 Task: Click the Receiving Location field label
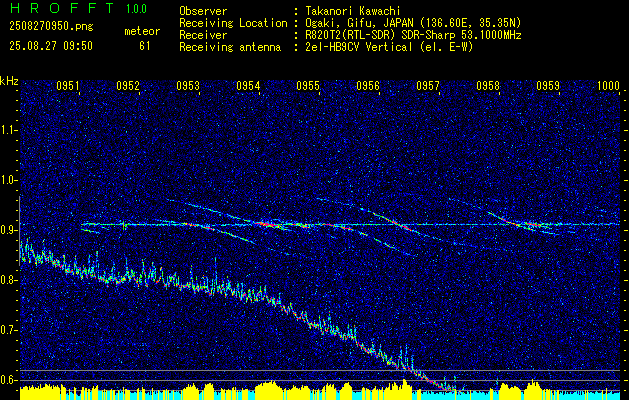(233, 23)
